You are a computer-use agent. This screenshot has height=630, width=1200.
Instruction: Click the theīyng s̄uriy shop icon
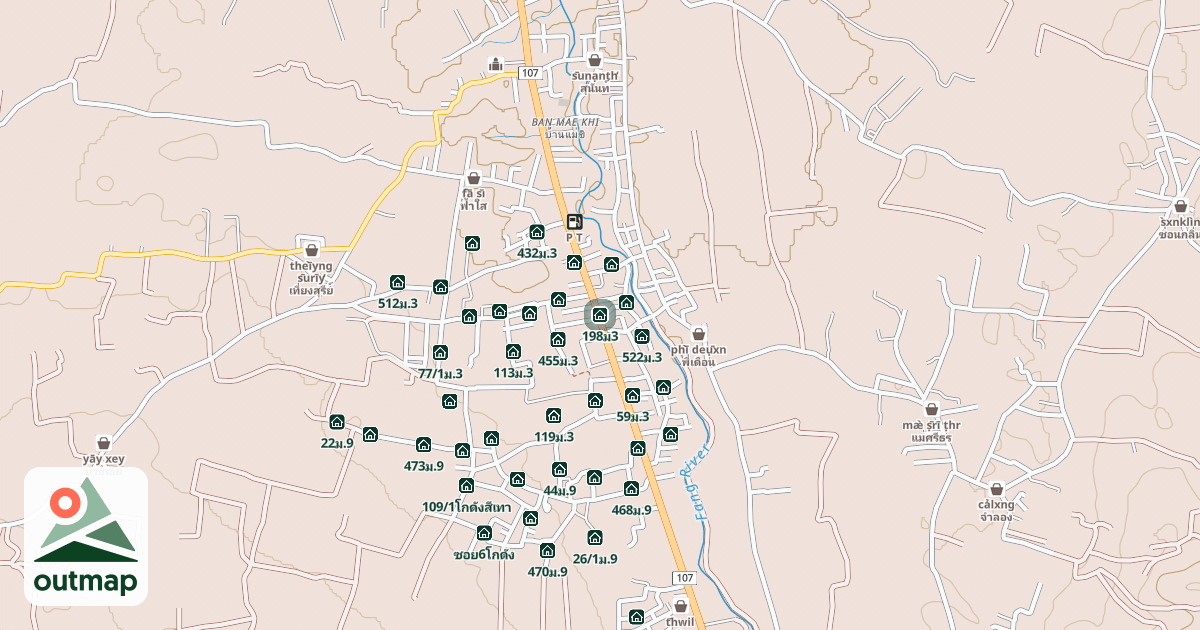[x=311, y=250]
